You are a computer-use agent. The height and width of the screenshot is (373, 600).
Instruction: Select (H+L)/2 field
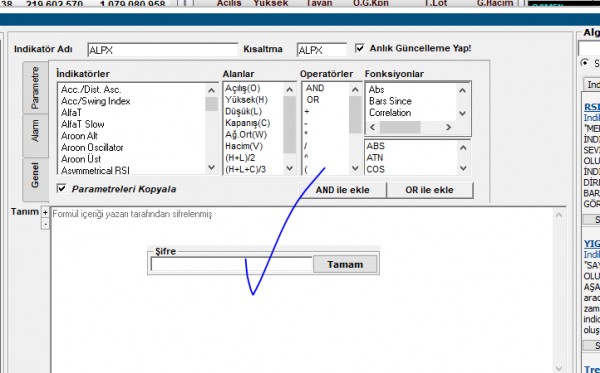(x=240, y=157)
